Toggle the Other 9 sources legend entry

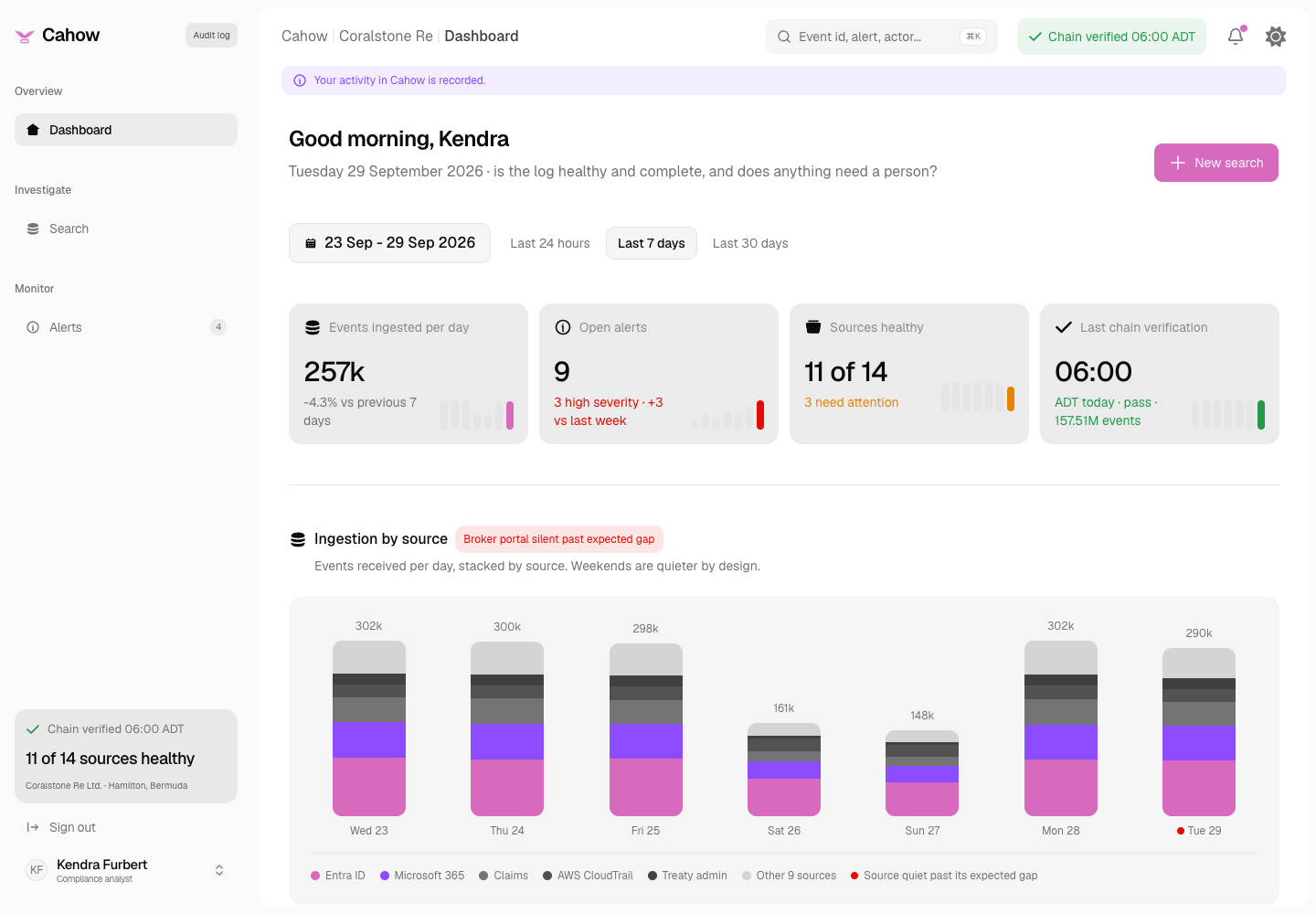(790, 876)
